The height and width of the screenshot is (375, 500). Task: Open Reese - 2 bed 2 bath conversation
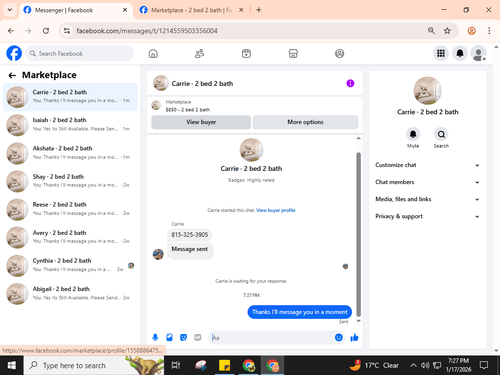[70, 209]
